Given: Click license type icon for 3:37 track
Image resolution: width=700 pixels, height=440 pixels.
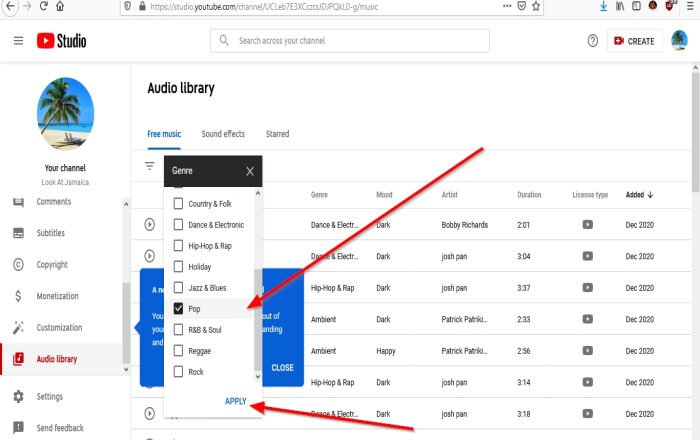Looking at the screenshot, I should [x=588, y=287].
